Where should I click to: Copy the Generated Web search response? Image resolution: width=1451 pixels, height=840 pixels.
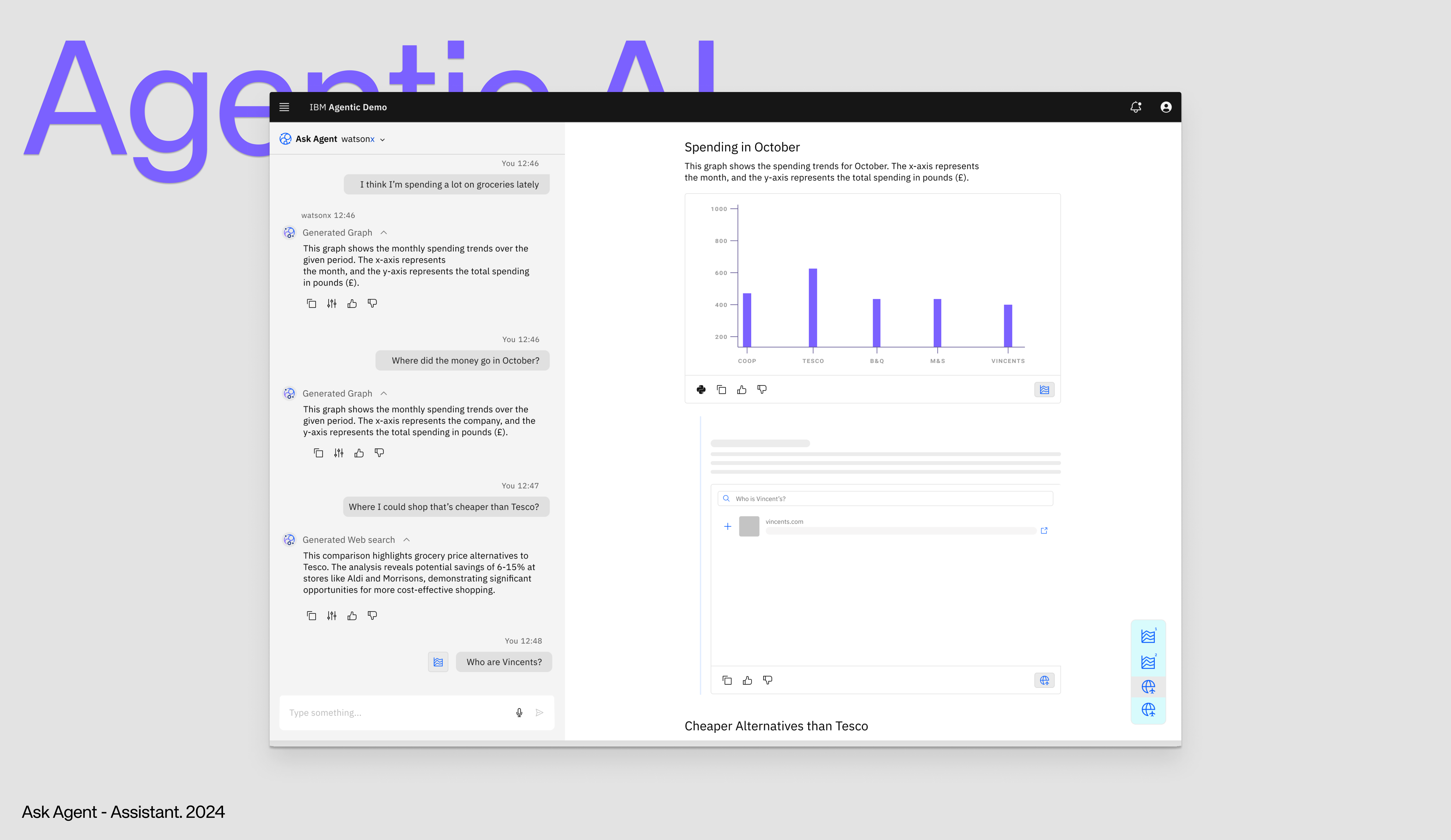point(312,616)
